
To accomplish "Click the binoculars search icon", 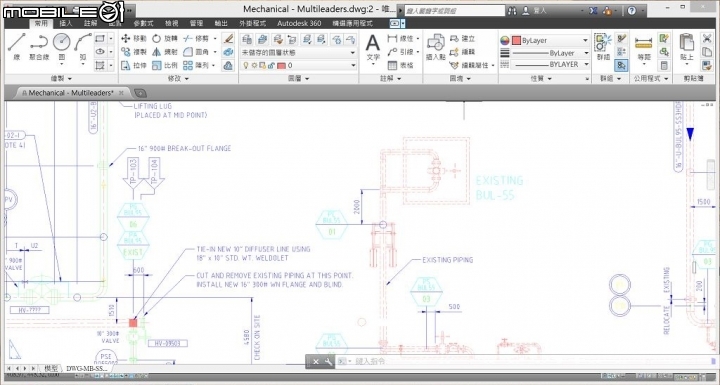I will click(512, 11).
